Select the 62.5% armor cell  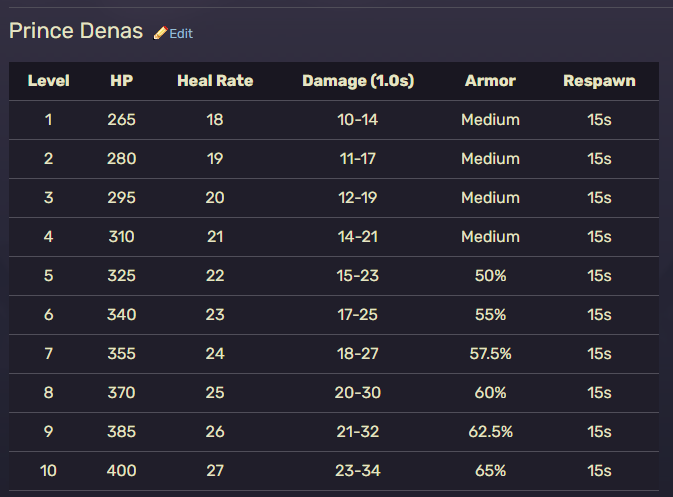(x=490, y=432)
